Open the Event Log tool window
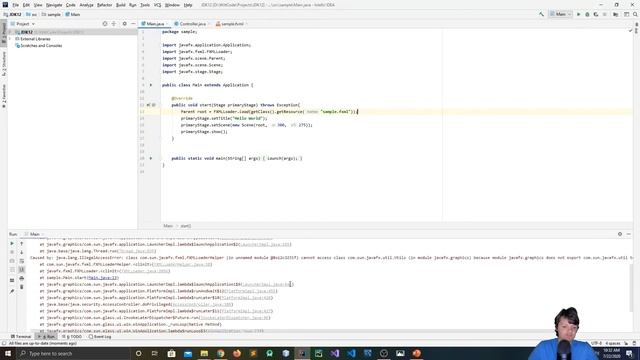This screenshot has height=360, width=640. [100, 337]
